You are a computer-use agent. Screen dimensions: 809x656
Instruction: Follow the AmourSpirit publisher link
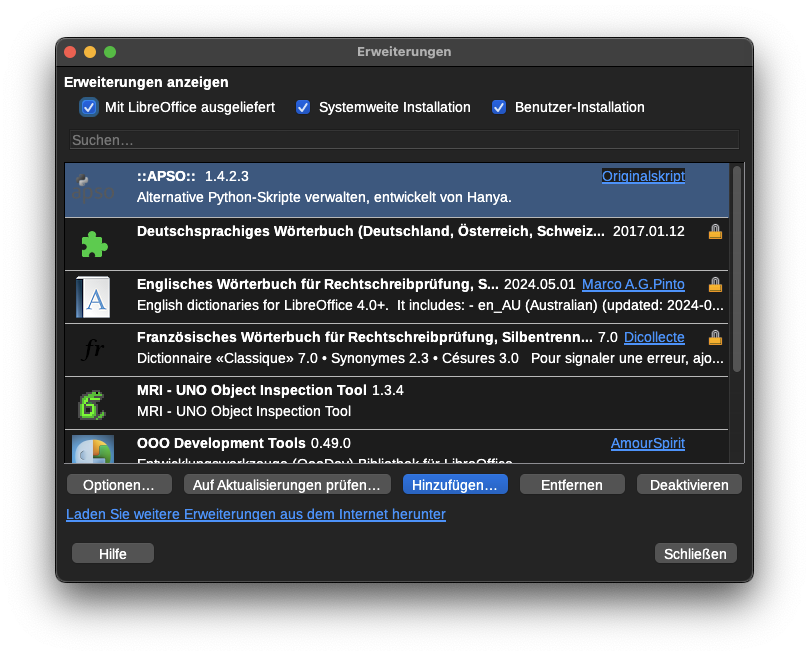click(x=647, y=444)
